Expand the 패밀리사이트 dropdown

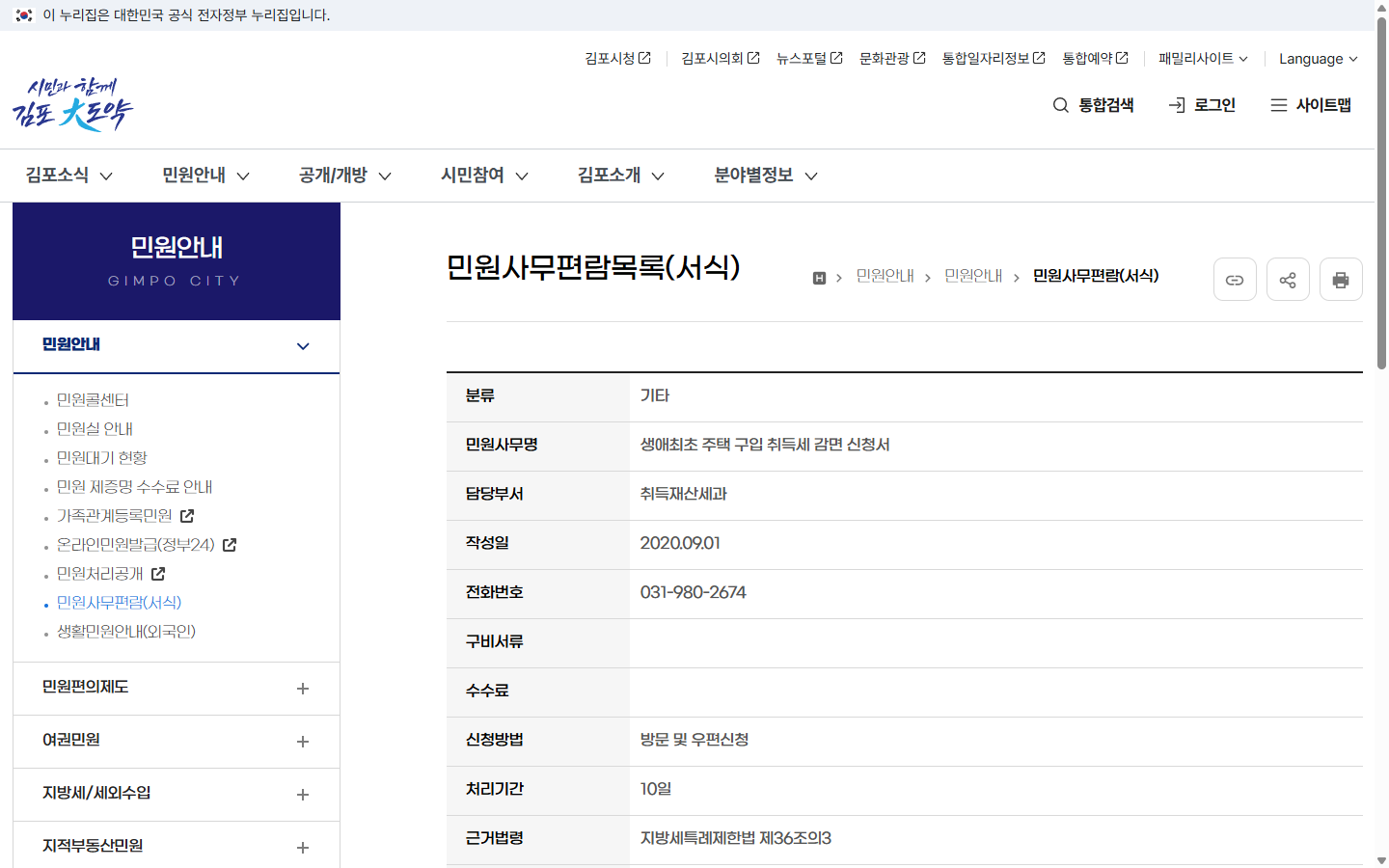[x=1203, y=59]
